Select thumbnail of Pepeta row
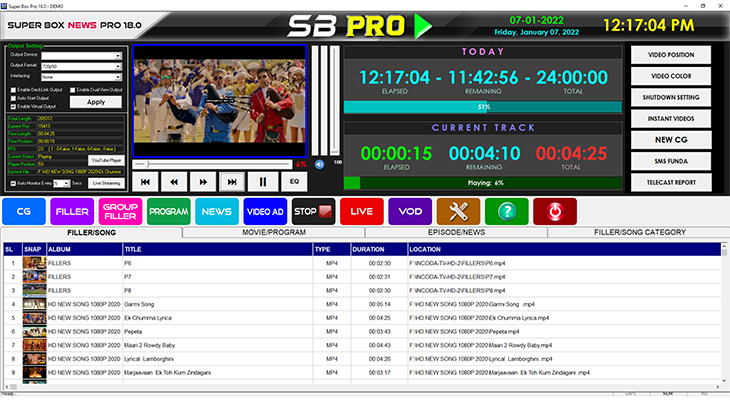 coord(34,332)
